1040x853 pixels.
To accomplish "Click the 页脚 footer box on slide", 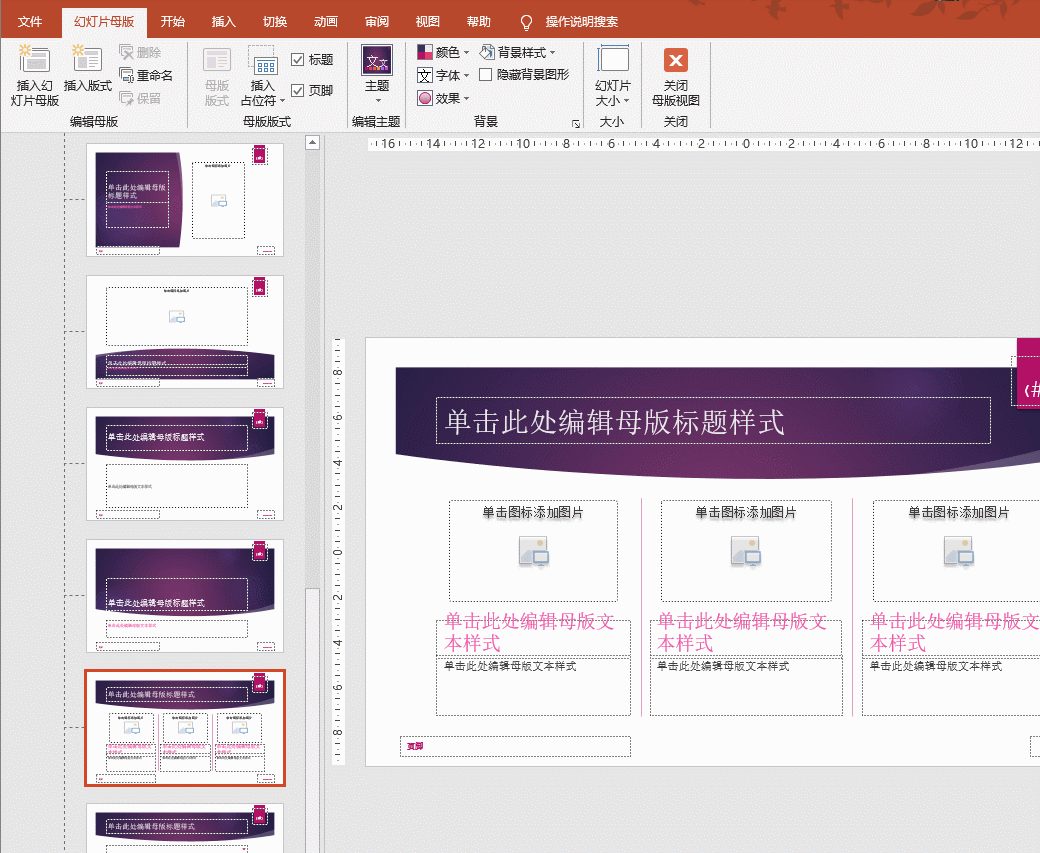I will pos(514,746).
